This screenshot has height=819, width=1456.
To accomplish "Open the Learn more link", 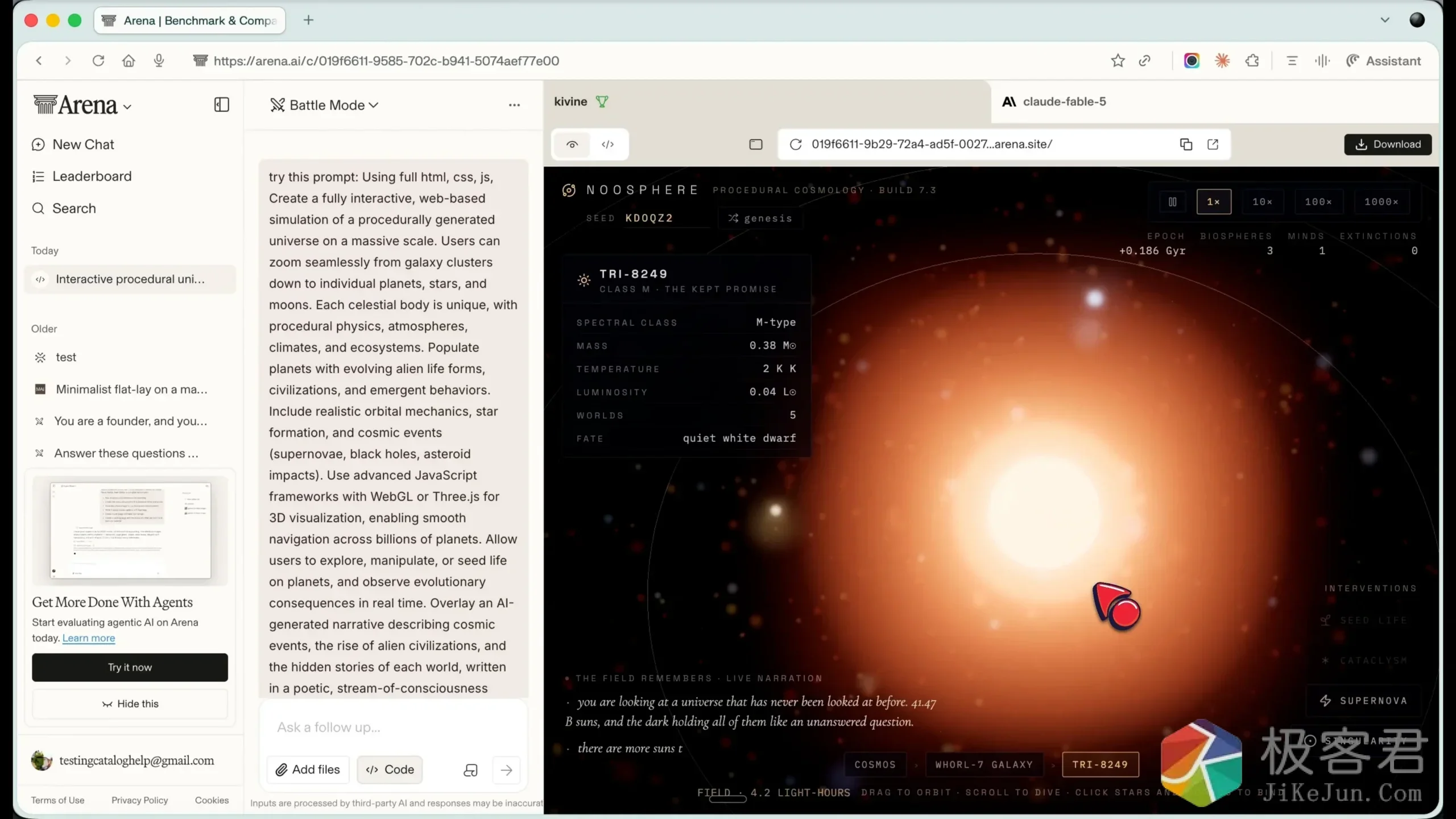I will [89, 638].
